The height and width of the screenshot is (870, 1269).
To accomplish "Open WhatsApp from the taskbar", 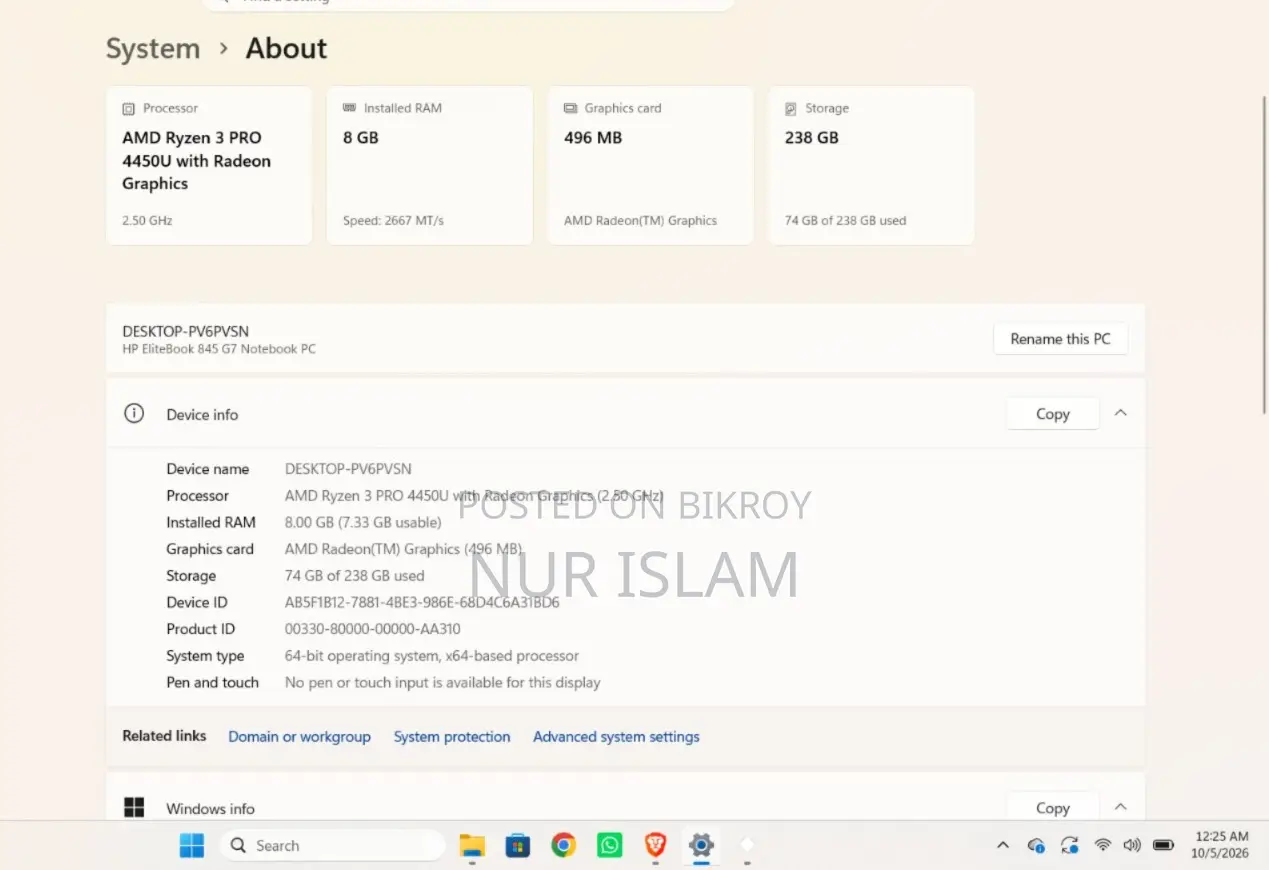I will [609, 845].
